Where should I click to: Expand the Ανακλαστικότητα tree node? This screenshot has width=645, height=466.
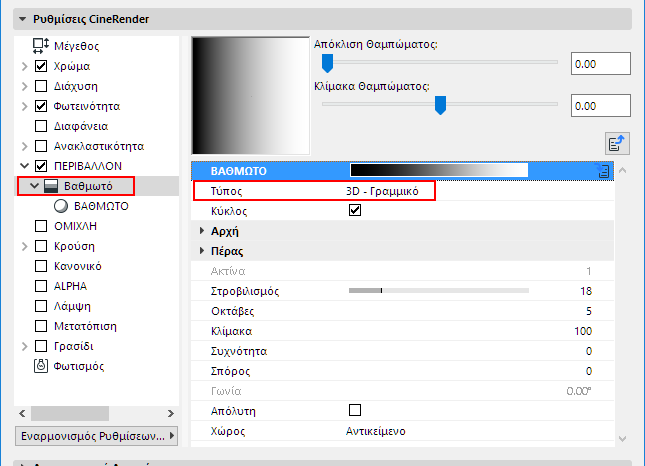point(25,146)
